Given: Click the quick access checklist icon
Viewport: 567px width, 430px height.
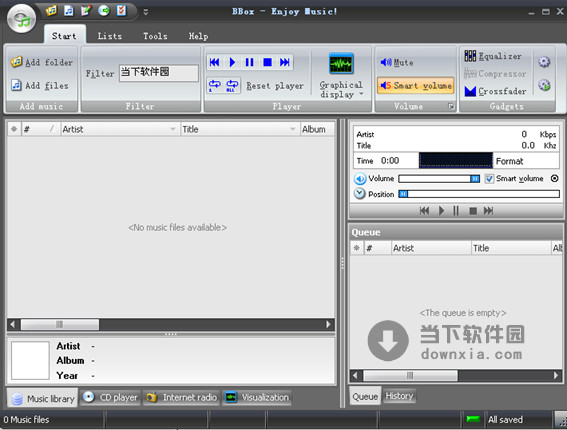Looking at the screenshot, I should pyautogui.click(x=122, y=10).
